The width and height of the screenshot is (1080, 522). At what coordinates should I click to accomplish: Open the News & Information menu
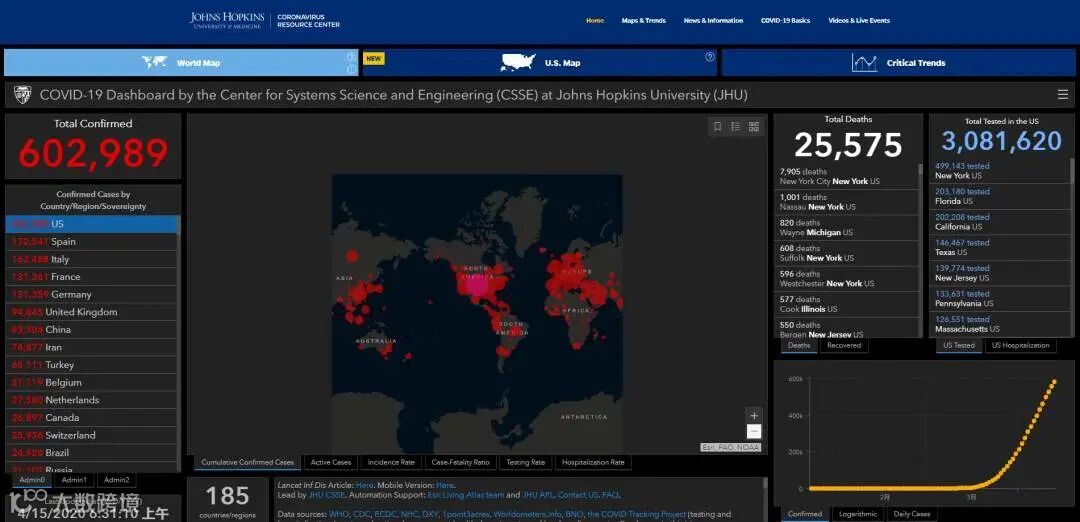714,21
